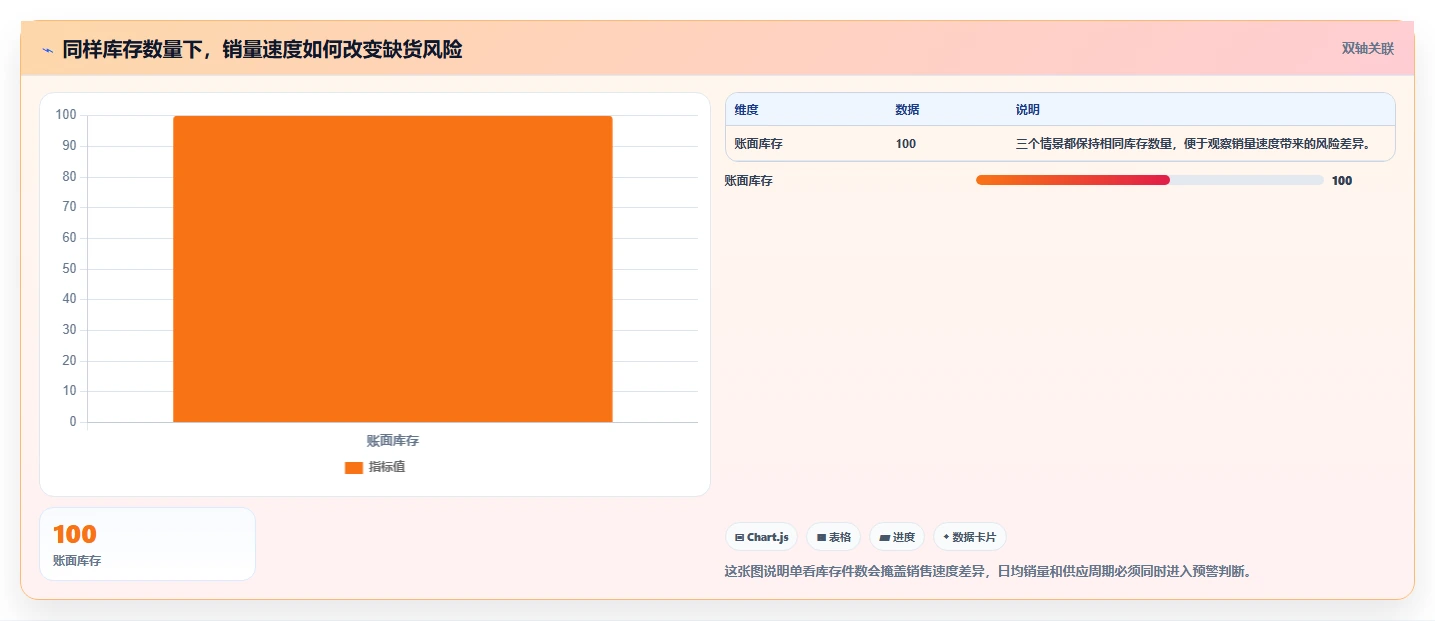The width and height of the screenshot is (1435, 621).
Task: Select the 数据 column header
Action: [x=907, y=110]
